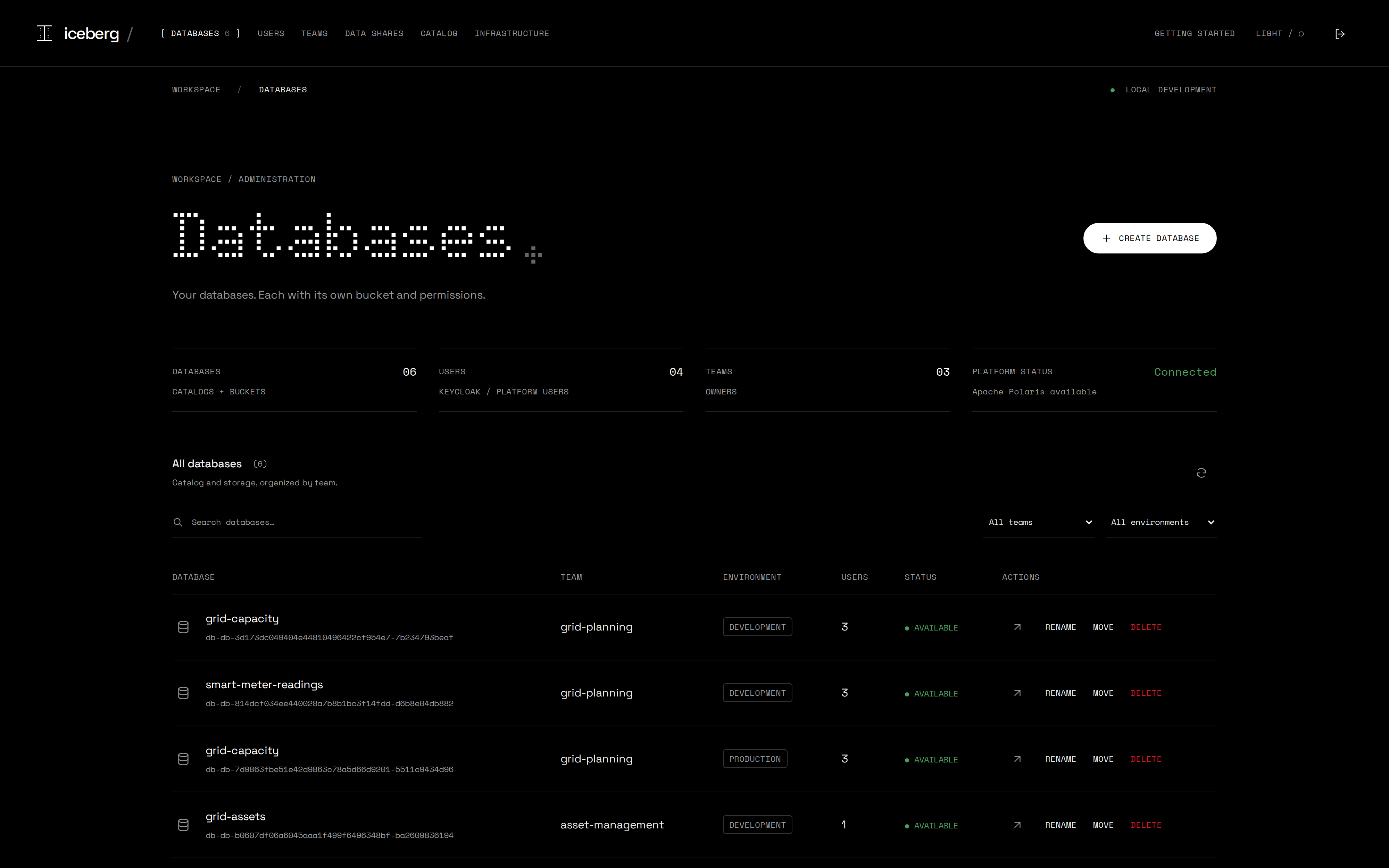Move the smart-meter-readings database
This screenshot has width=1389, height=868.
[1103, 693]
